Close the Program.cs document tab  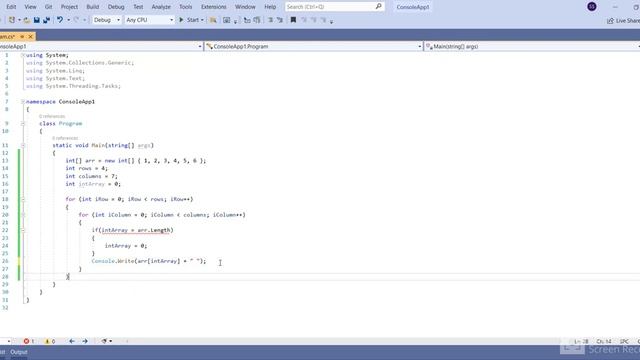pos(31,37)
